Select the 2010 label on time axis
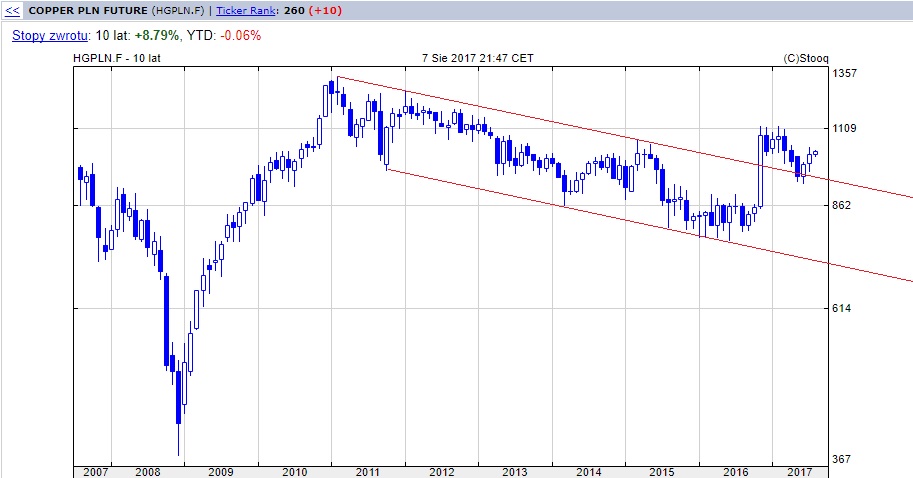The width and height of the screenshot is (913, 478). [295, 471]
